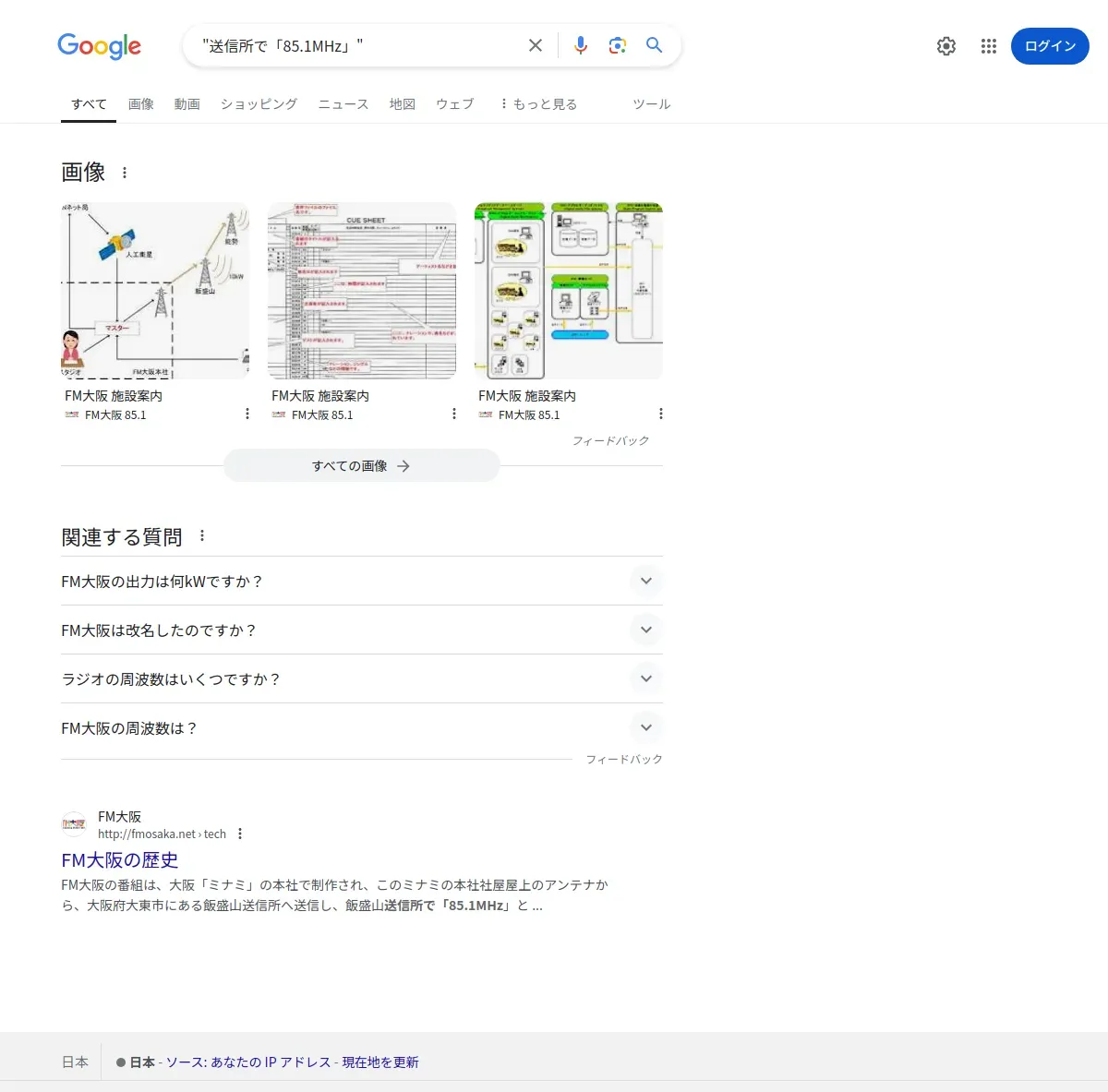Click FM大阪 site name above result URL
This screenshot has height=1092, width=1108.
coord(120,817)
